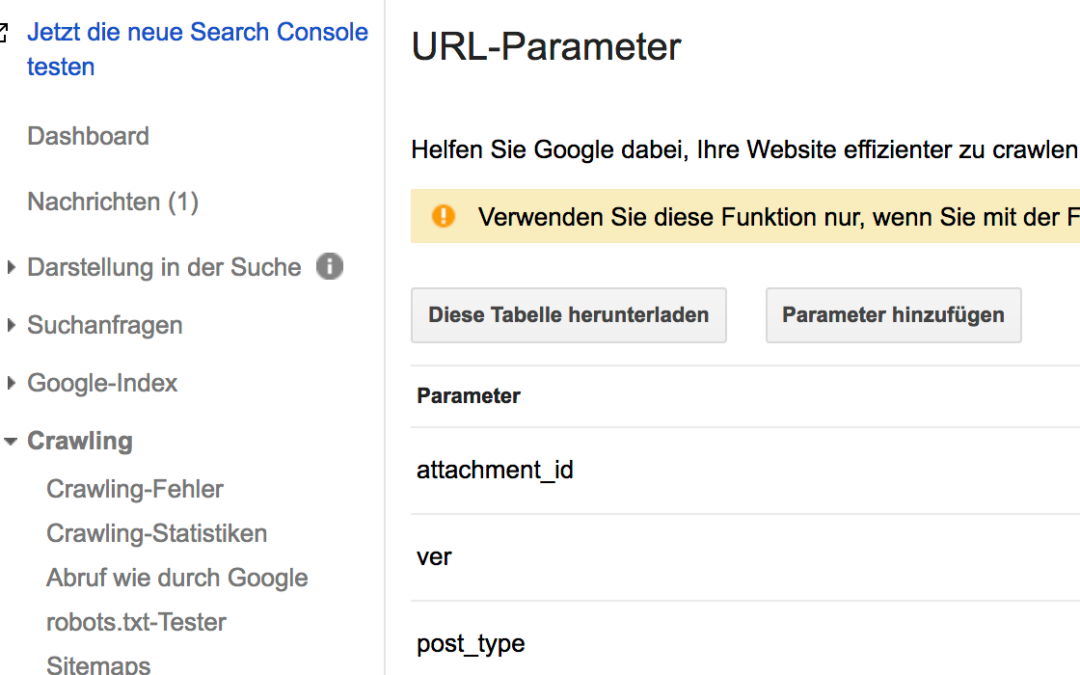The height and width of the screenshot is (675, 1080).
Task: Open the robots.txt-Tester tool
Action: [x=136, y=622]
